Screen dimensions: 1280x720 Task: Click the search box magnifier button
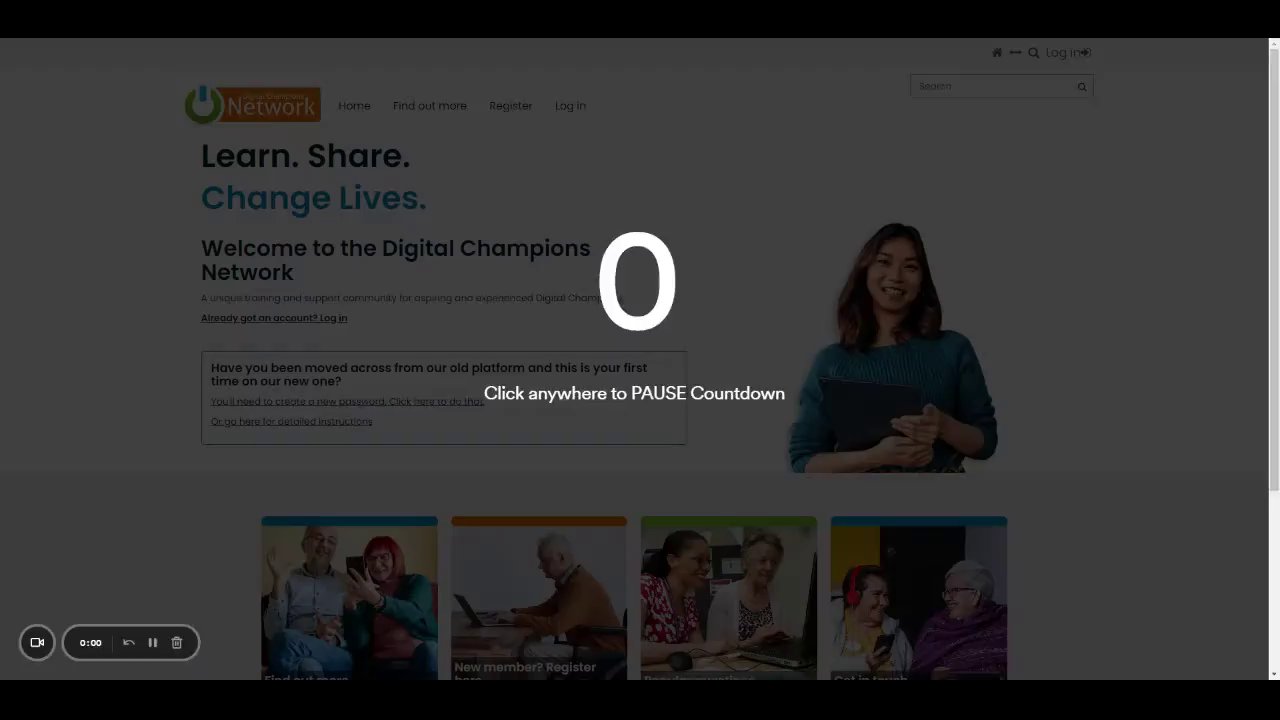[x=1082, y=87]
